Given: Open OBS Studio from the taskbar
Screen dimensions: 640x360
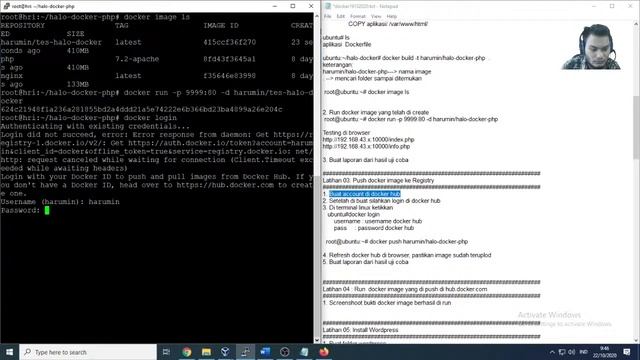Looking at the screenshot, I should [x=284, y=352].
